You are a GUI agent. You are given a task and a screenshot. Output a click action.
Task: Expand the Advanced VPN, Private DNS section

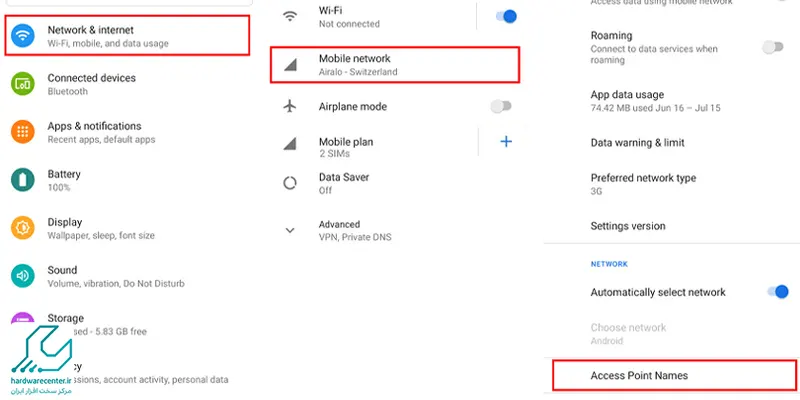point(392,230)
